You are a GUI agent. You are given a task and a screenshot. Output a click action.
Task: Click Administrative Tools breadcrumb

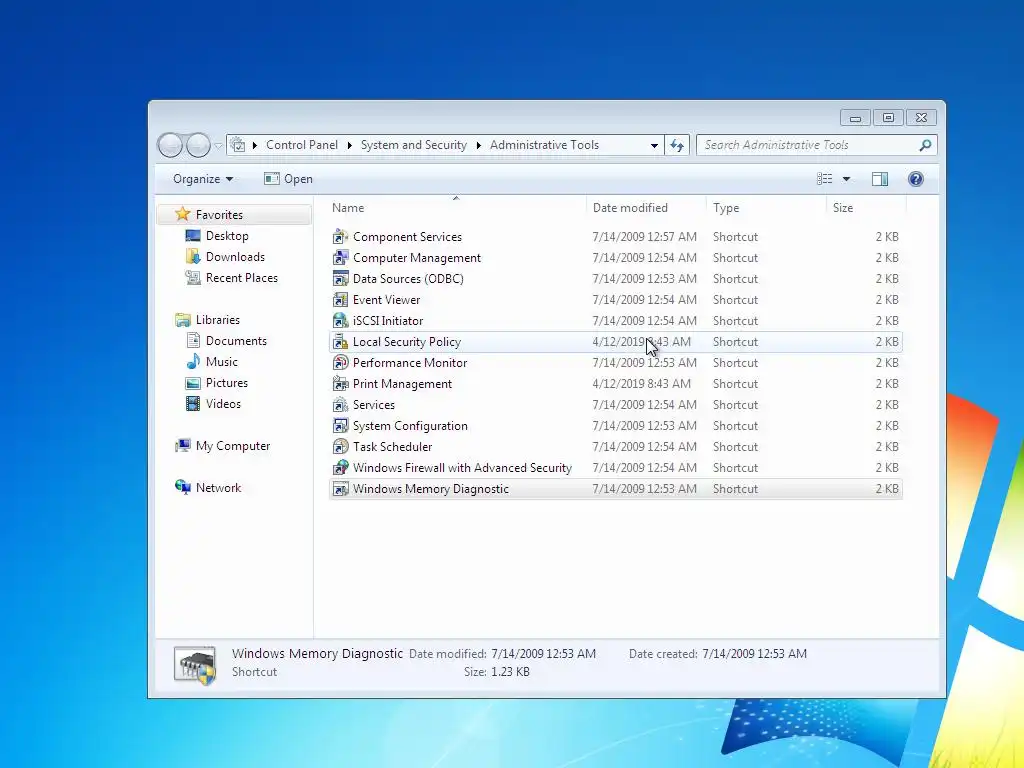pyautogui.click(x=544, y=145)
